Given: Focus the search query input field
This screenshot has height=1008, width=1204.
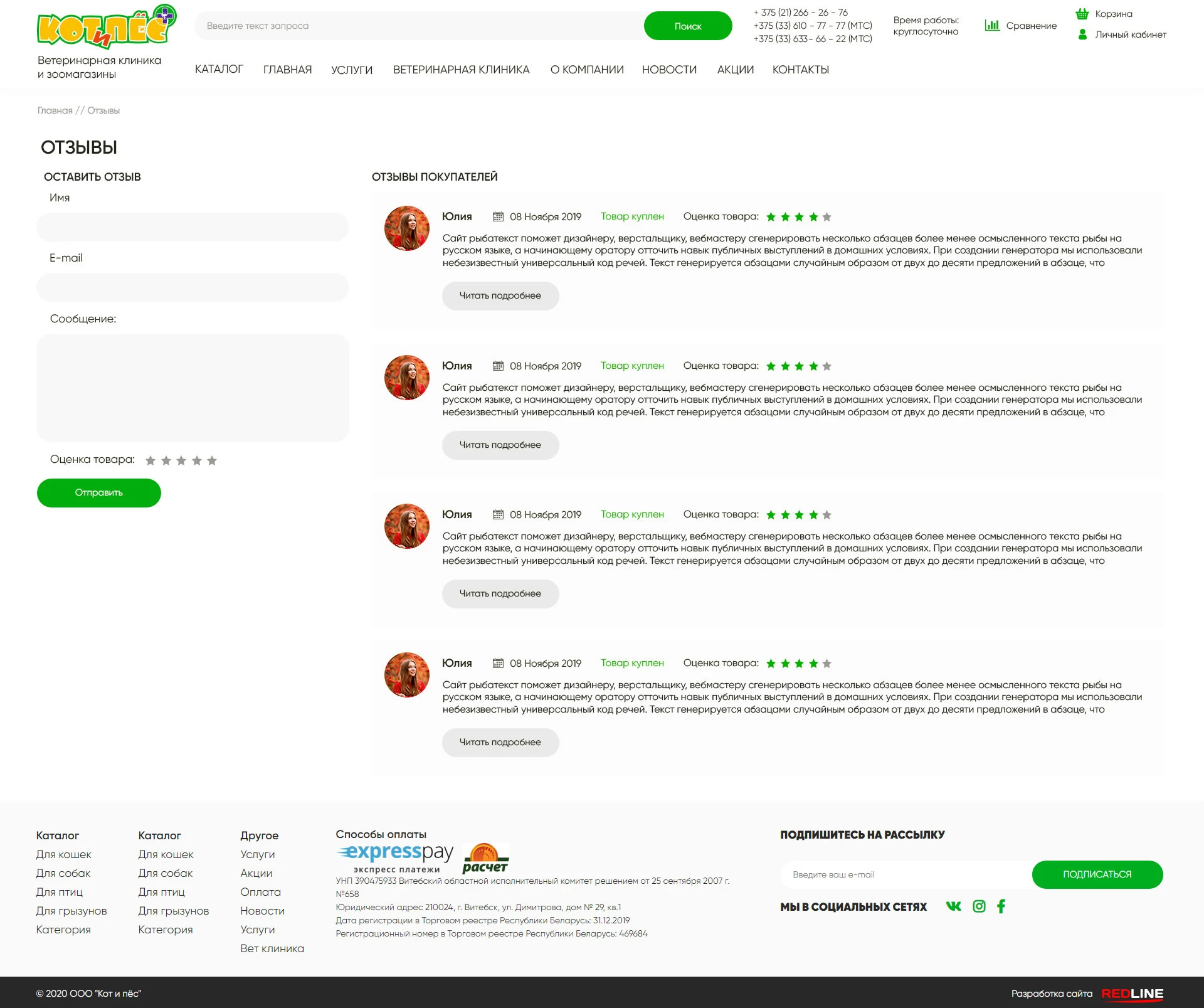Looking at the screenshot, I should pos(419,26).
